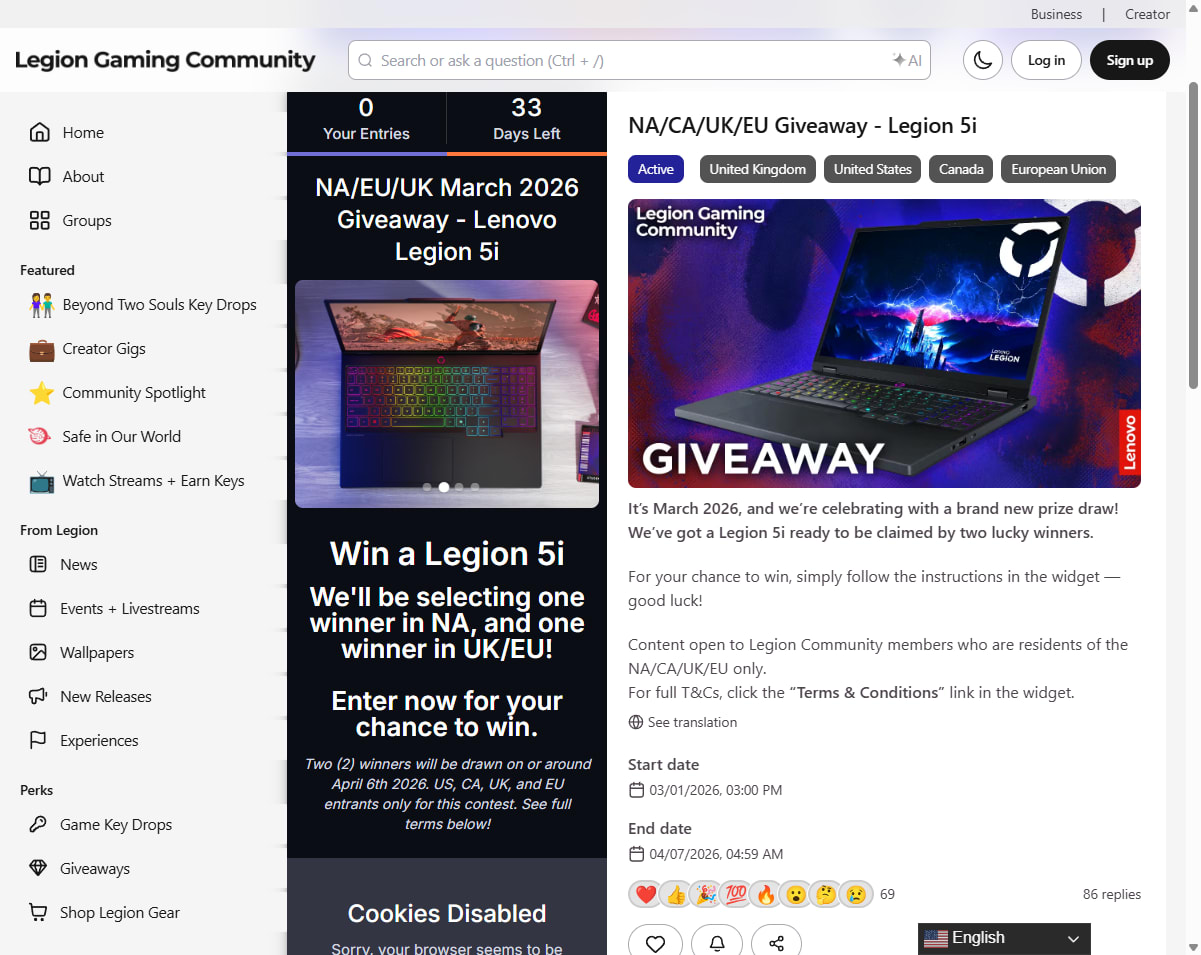Click the reaction count 69
The image size is (1201, 955).
pyautogui.click(x=887, y=894)
